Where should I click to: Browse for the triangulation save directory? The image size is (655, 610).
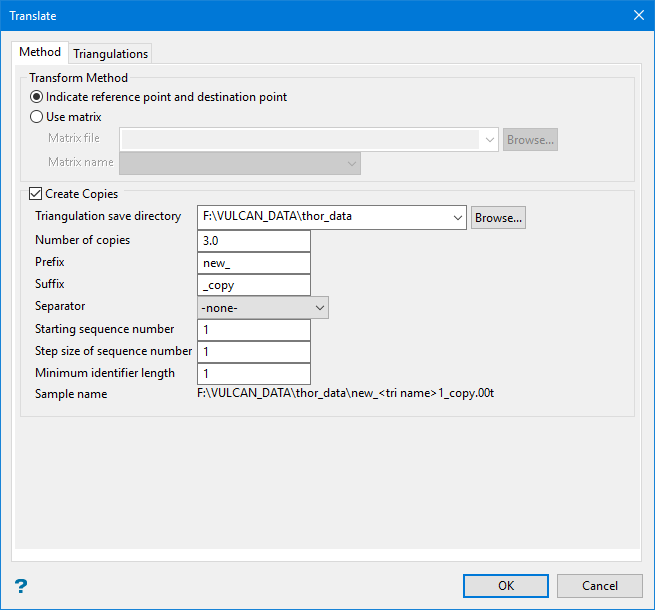click(x=498, y=217)
